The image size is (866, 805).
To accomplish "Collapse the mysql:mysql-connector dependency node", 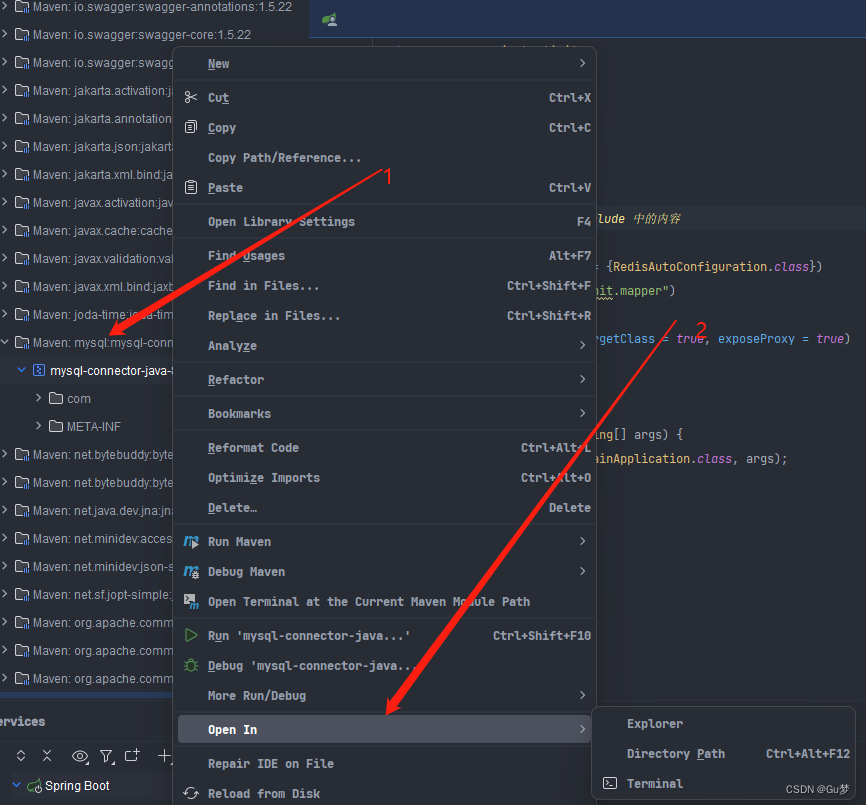I will click(x=7, y=341).
